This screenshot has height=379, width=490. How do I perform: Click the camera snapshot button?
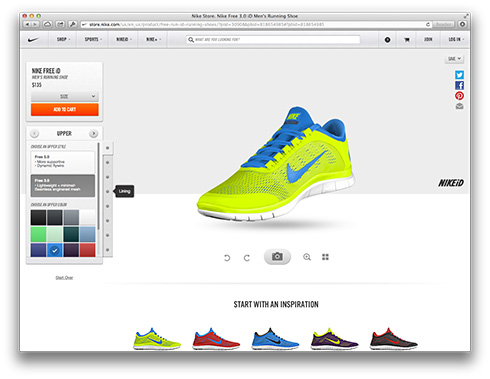277,257
